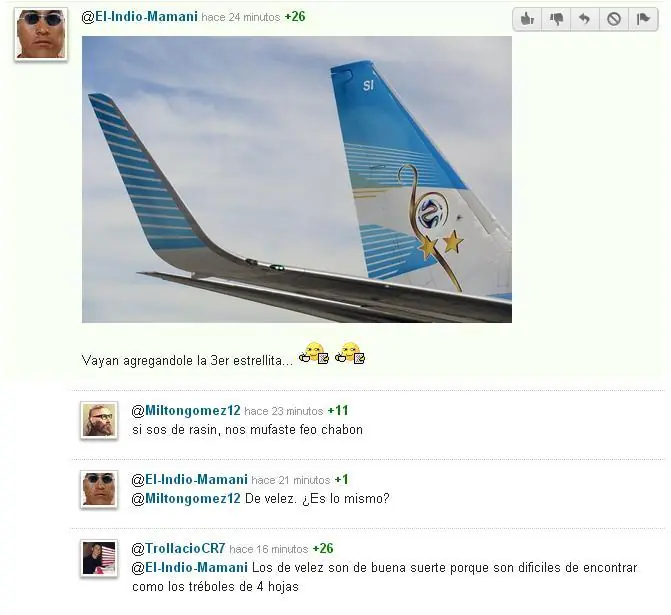Reply using the arrow icon

(x=585, y=19)
